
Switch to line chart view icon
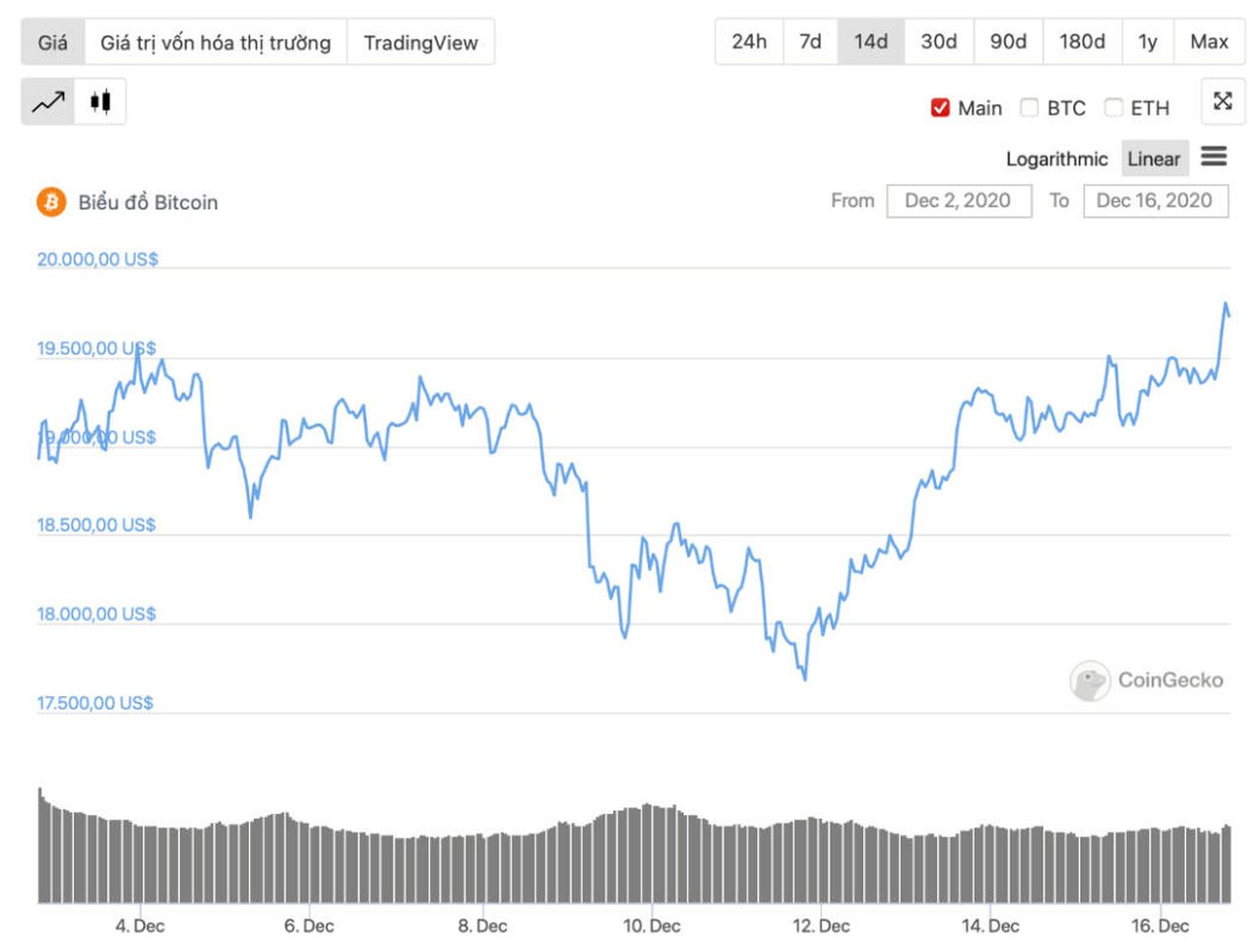48,101
